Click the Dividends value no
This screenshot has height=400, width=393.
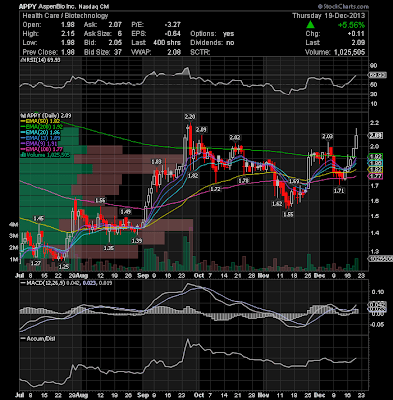(230, 43)
